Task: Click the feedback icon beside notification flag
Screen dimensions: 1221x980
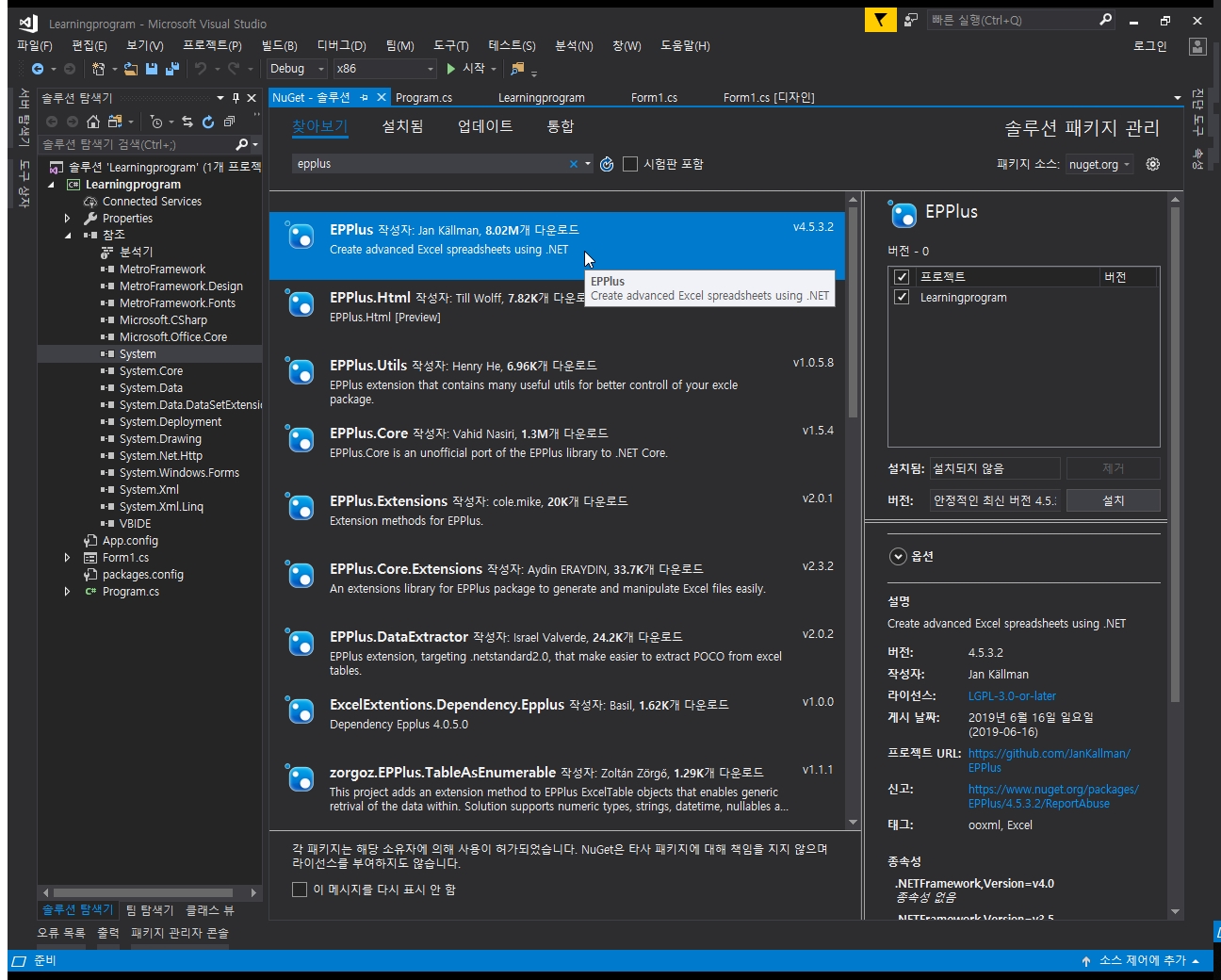Action: click(x=911, y=20)
